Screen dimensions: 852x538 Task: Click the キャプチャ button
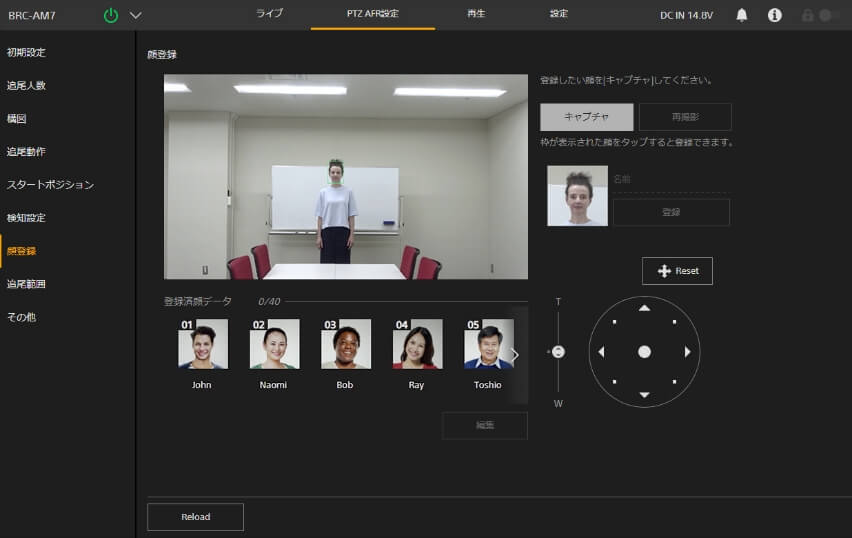point(586,117)
